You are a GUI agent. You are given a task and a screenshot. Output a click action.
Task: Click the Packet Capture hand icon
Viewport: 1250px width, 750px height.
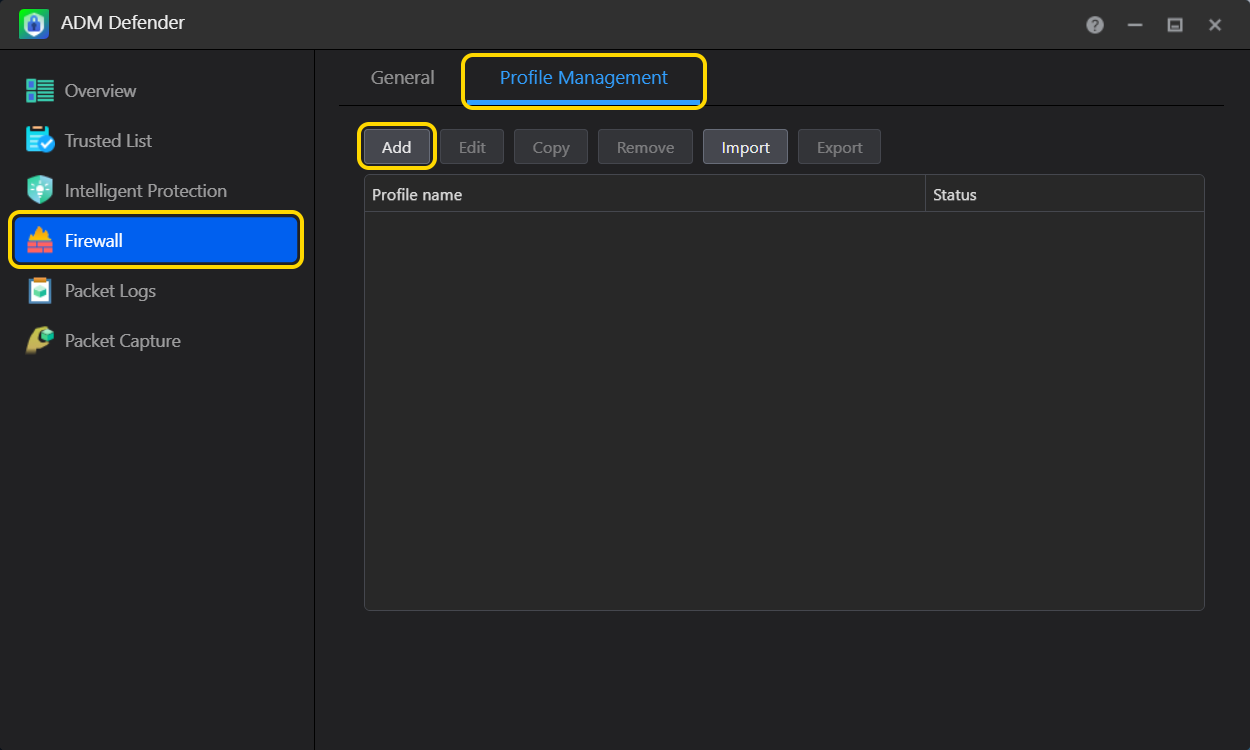pyautogui.click(x=40, y=340)
